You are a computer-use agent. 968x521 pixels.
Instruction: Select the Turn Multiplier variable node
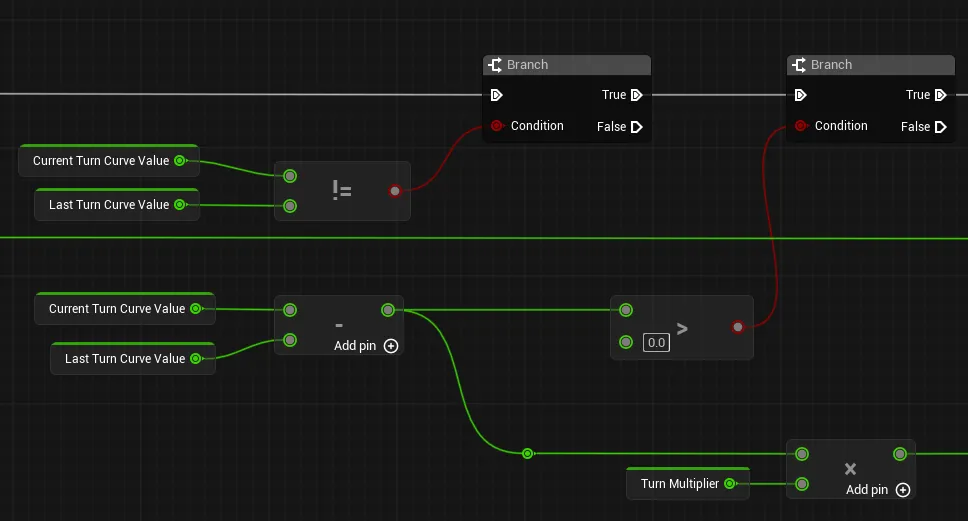coord(688,483)
